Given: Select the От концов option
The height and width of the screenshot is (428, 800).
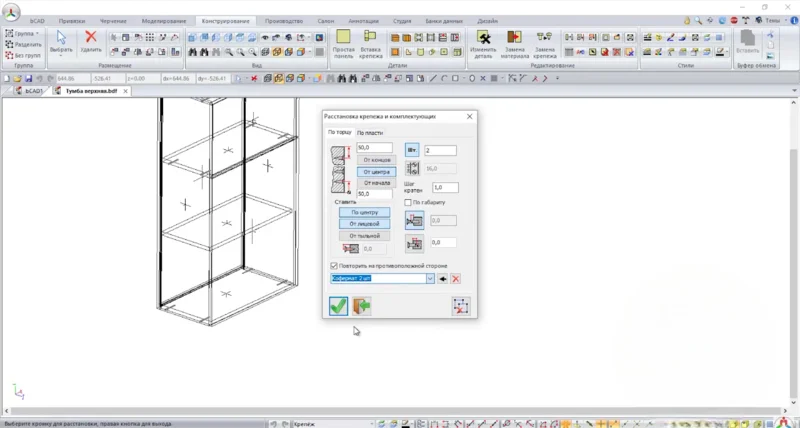Looking at the screenshot, I should (376, 160).
